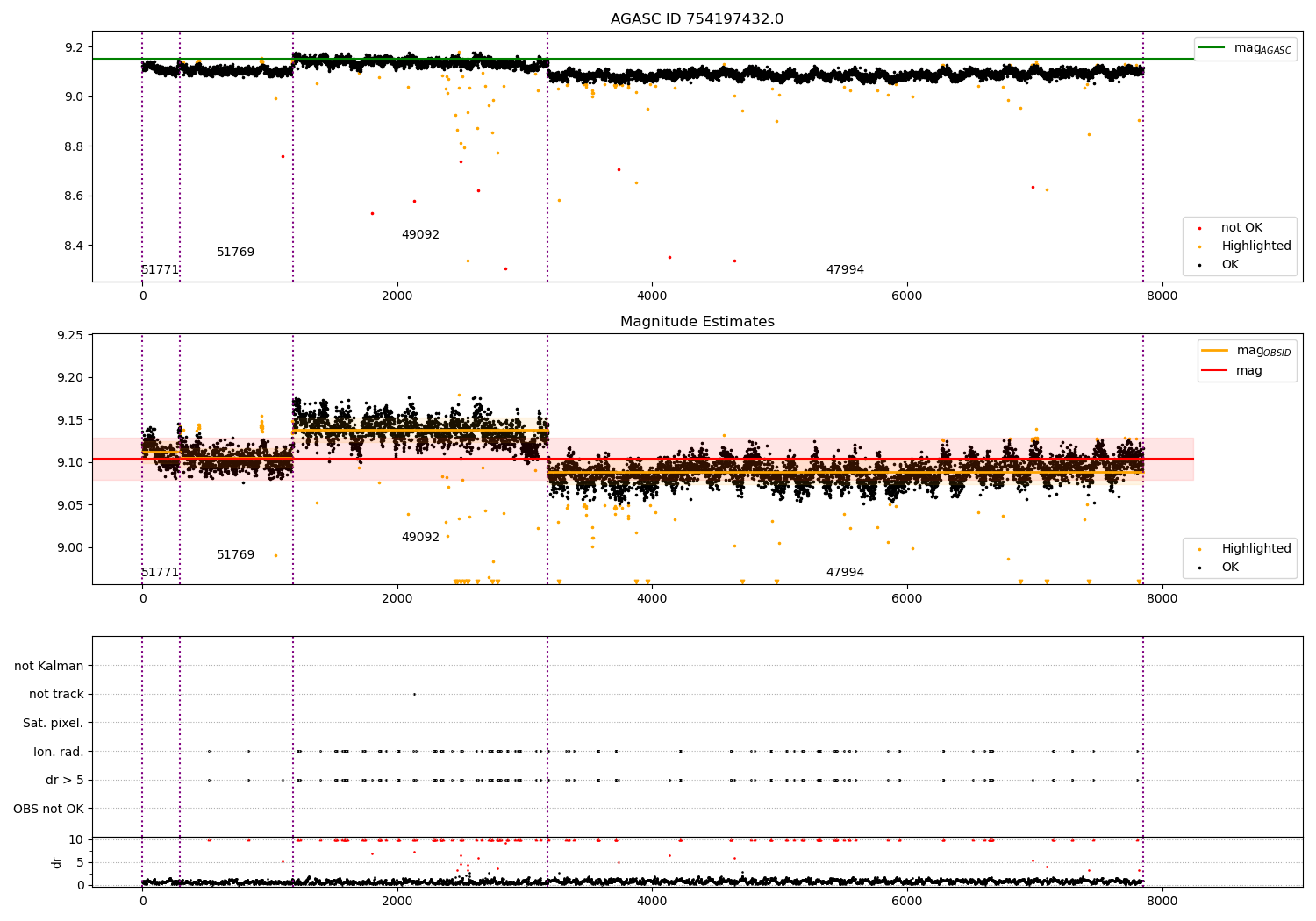Click the 8.4 y-tick in top plot
Screen dimensions: 1316x921
point(75,246)
